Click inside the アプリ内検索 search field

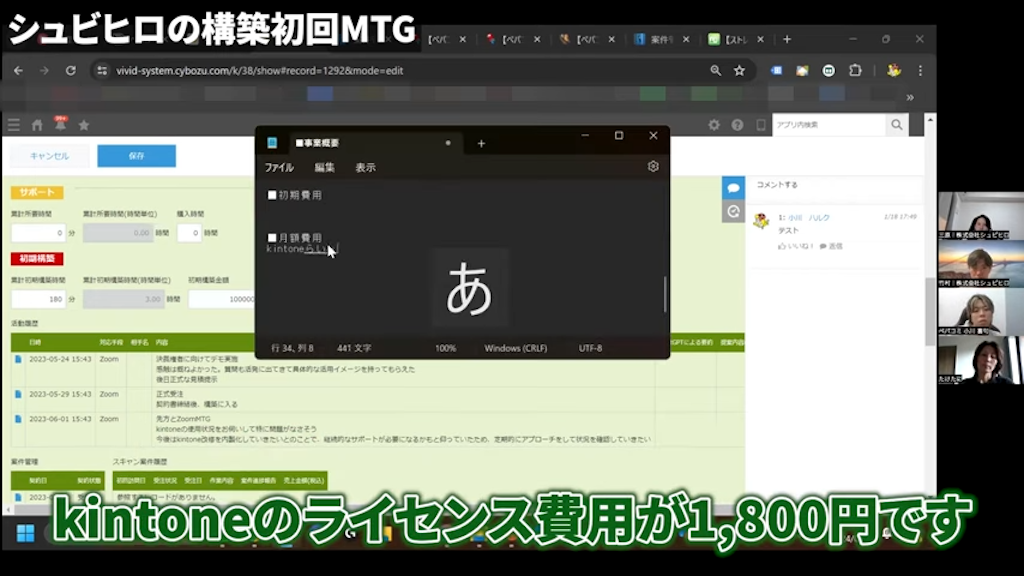[x=830, y=124]
